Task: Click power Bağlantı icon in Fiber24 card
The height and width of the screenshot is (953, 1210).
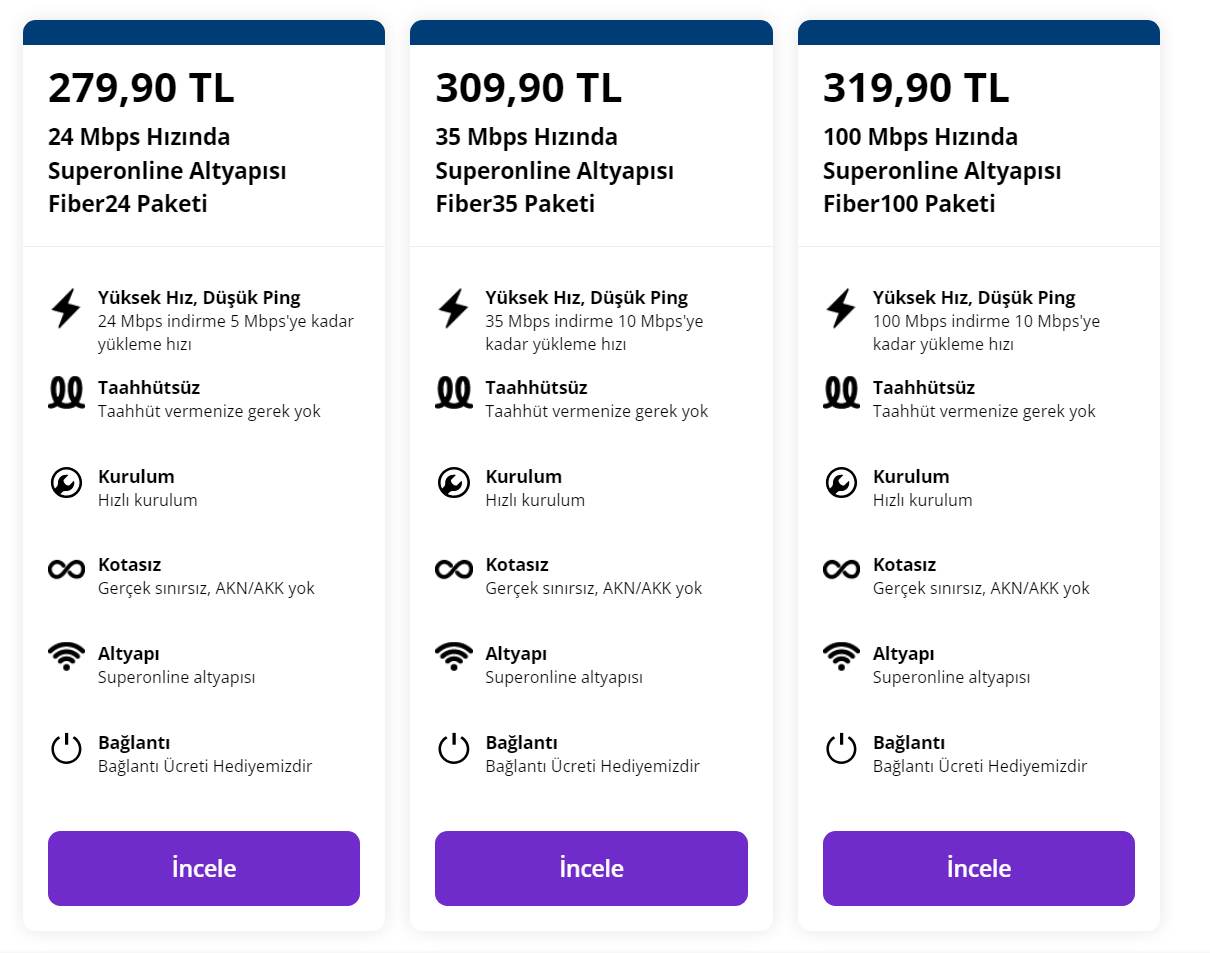Action: click(66, 748)
